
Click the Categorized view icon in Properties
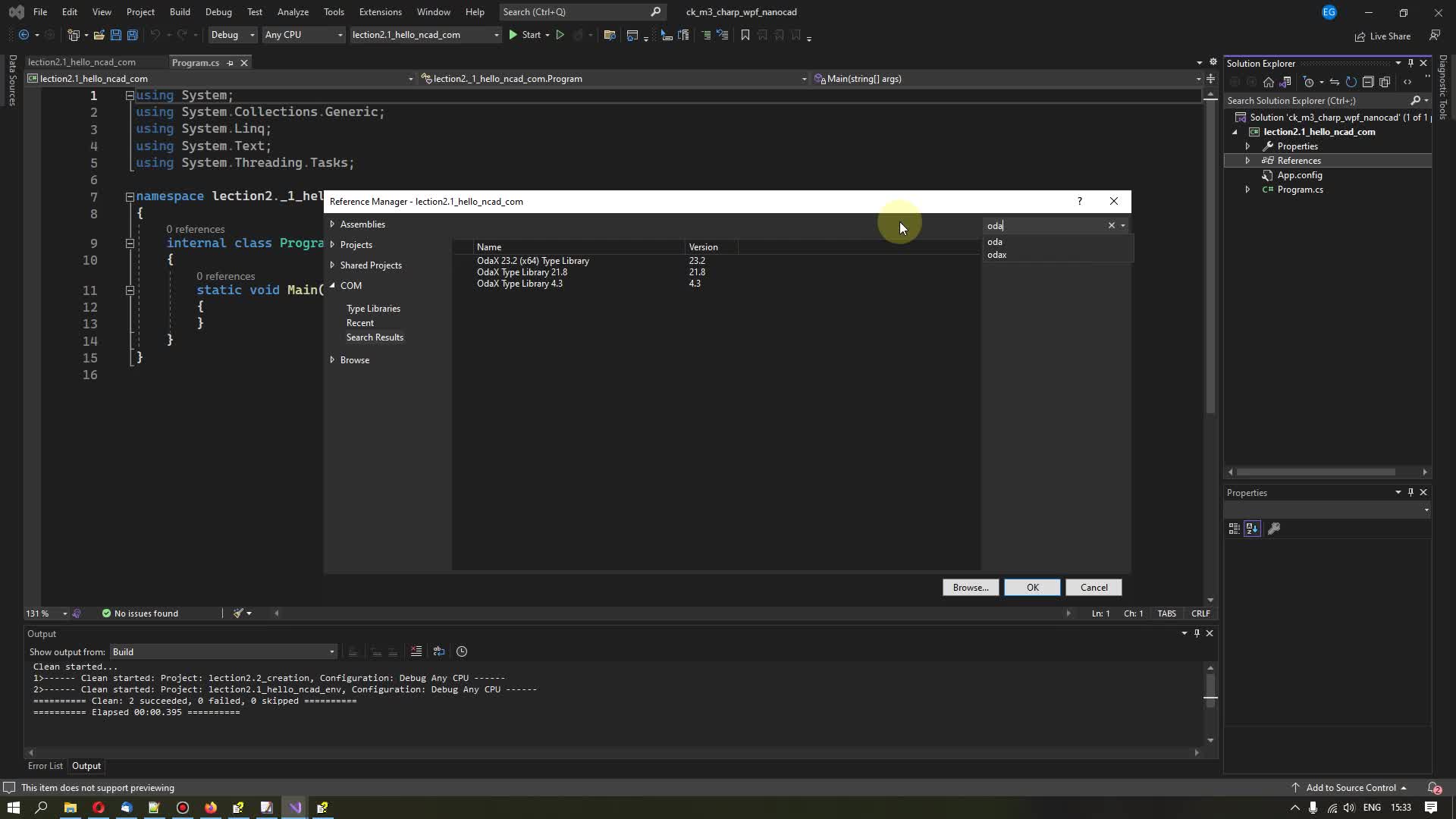tap(1235, 529)
